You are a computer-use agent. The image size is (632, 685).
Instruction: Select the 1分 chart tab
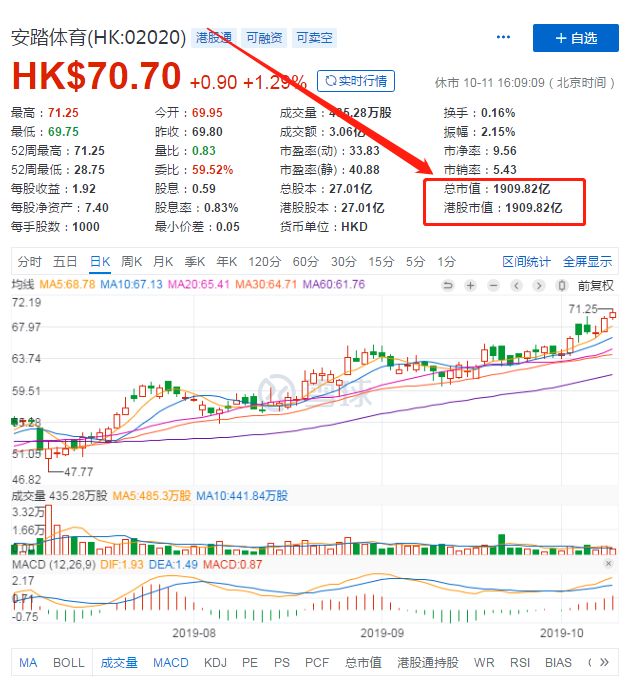pos(447,262)
